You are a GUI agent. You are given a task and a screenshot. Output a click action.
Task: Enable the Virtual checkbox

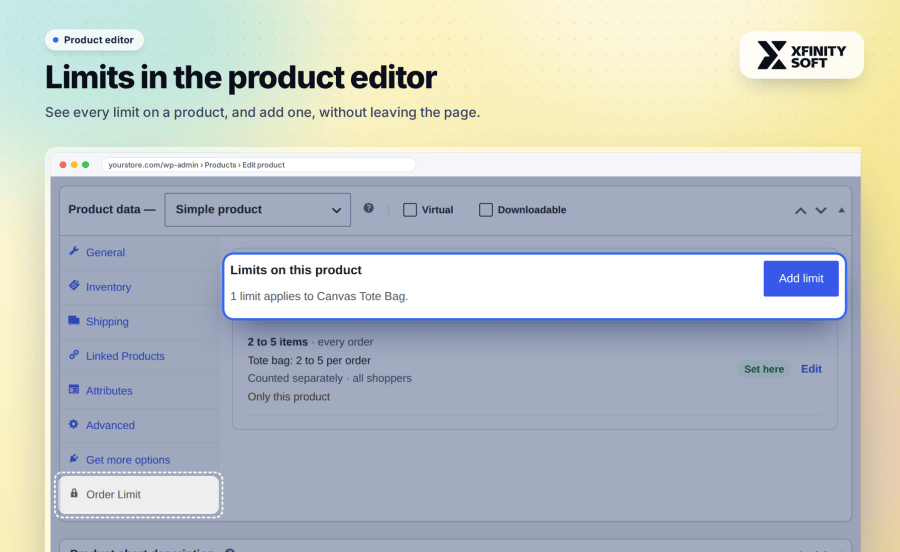[410, 210]
